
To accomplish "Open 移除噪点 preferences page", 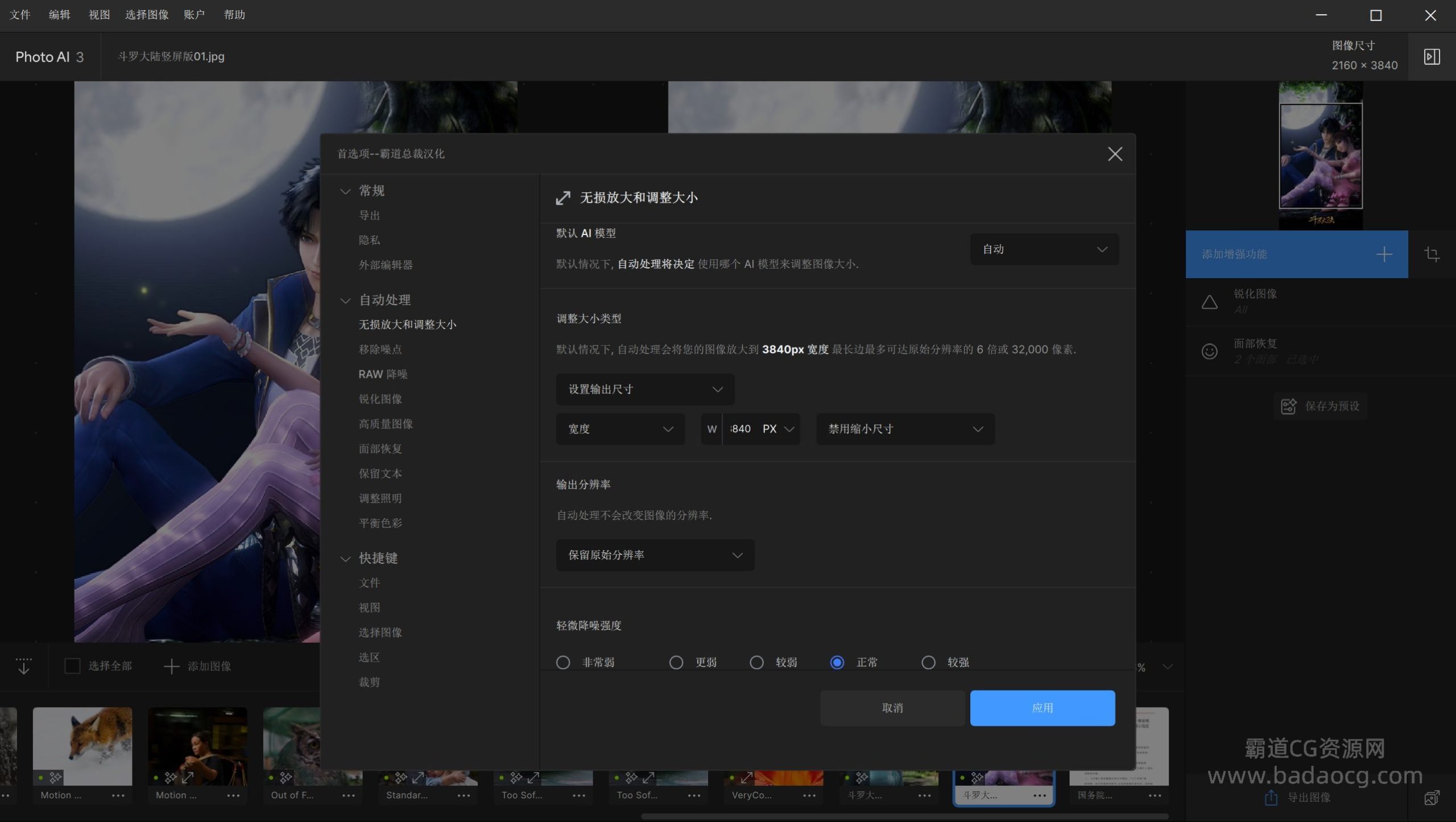I will click(380, 349).
